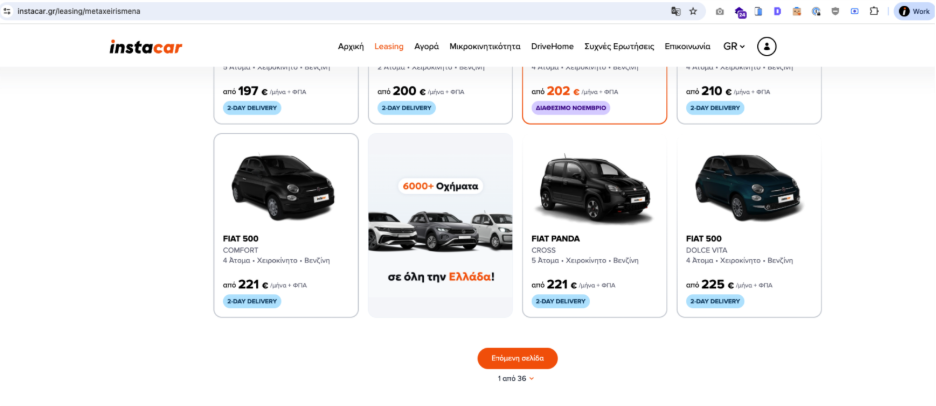
Task: Click the address bar URL field
Action: coord(300,11)
